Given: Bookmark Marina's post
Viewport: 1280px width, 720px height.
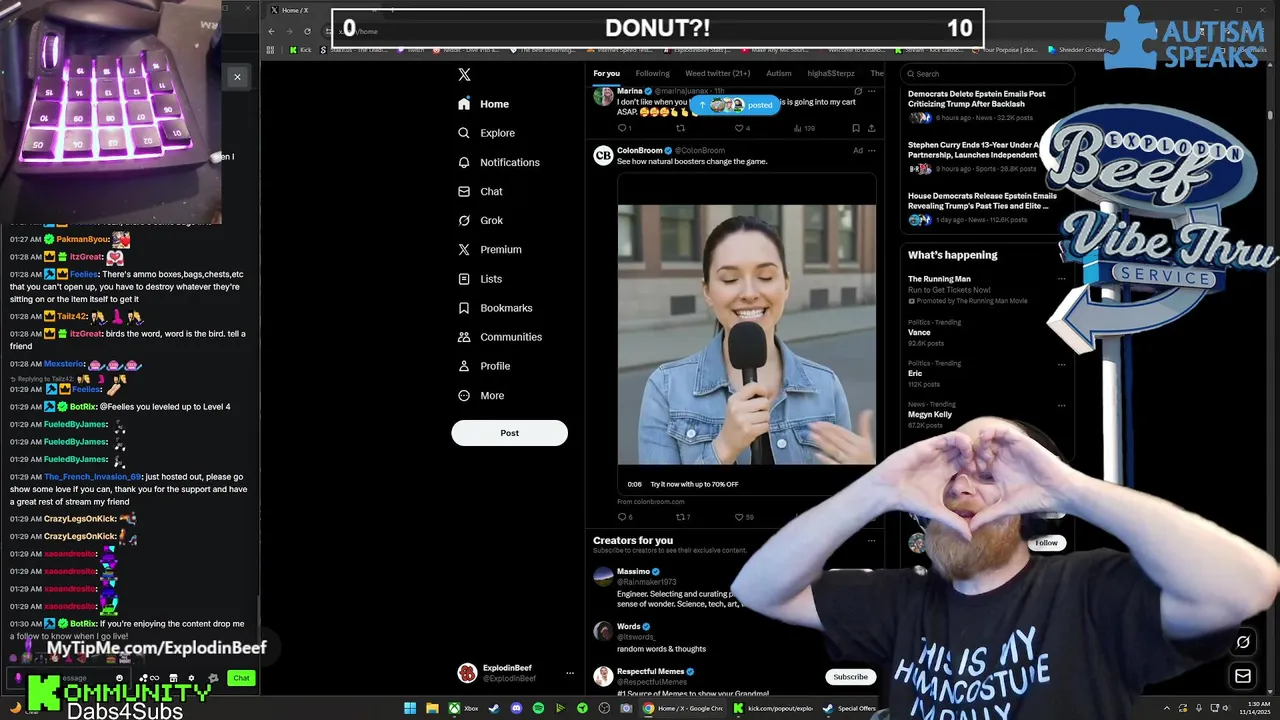Looking at the screenshot, I should [855, 128].
